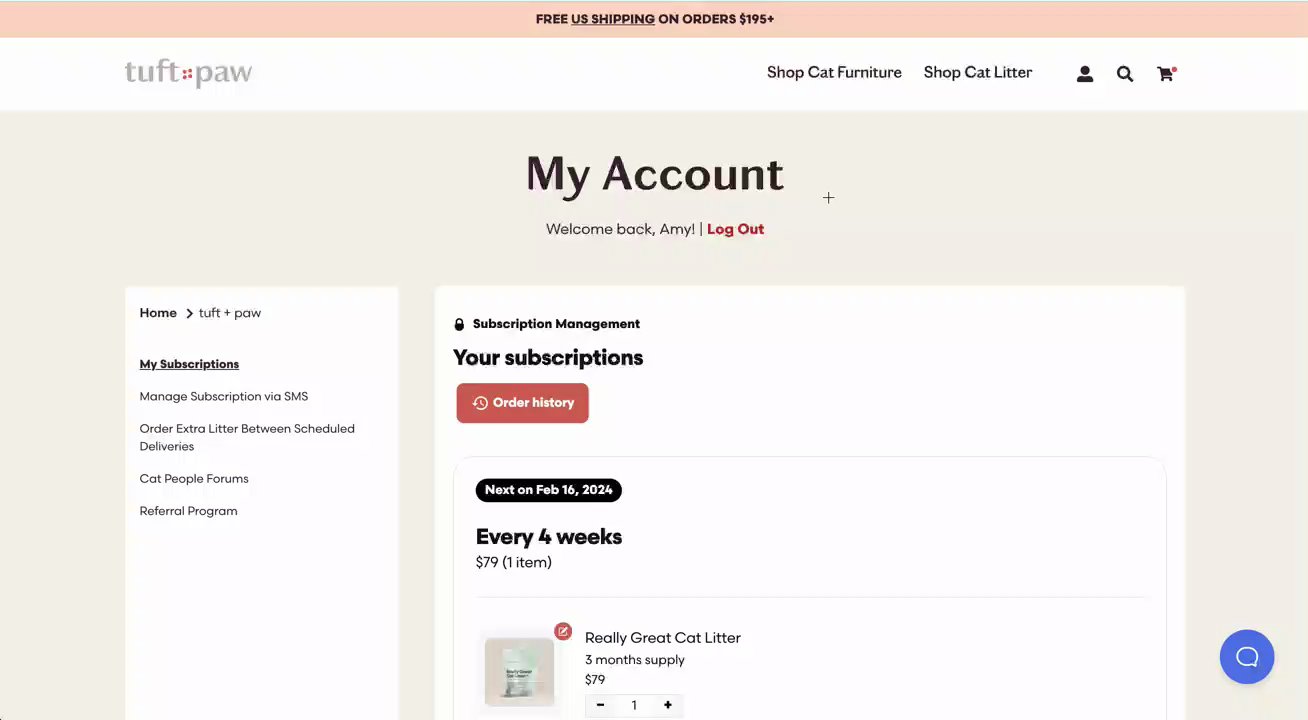Image resolution: width=1308 pixels, height=720 pixels.
Task: Open Manage Subscription via SMS
Action: click(224, 397)
